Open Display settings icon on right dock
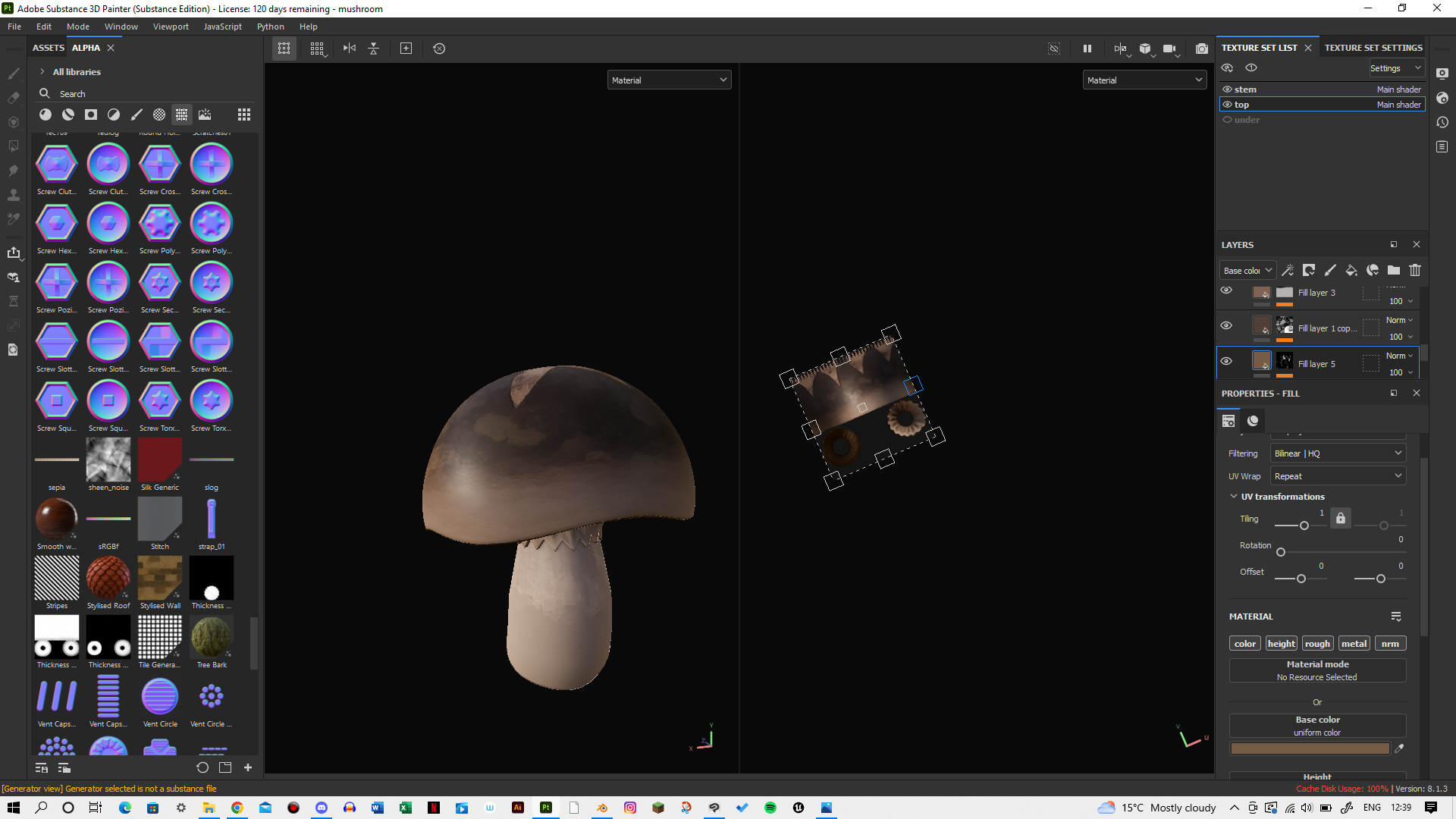Viewport: 1456px width, 819px height. coord(1442,74)
